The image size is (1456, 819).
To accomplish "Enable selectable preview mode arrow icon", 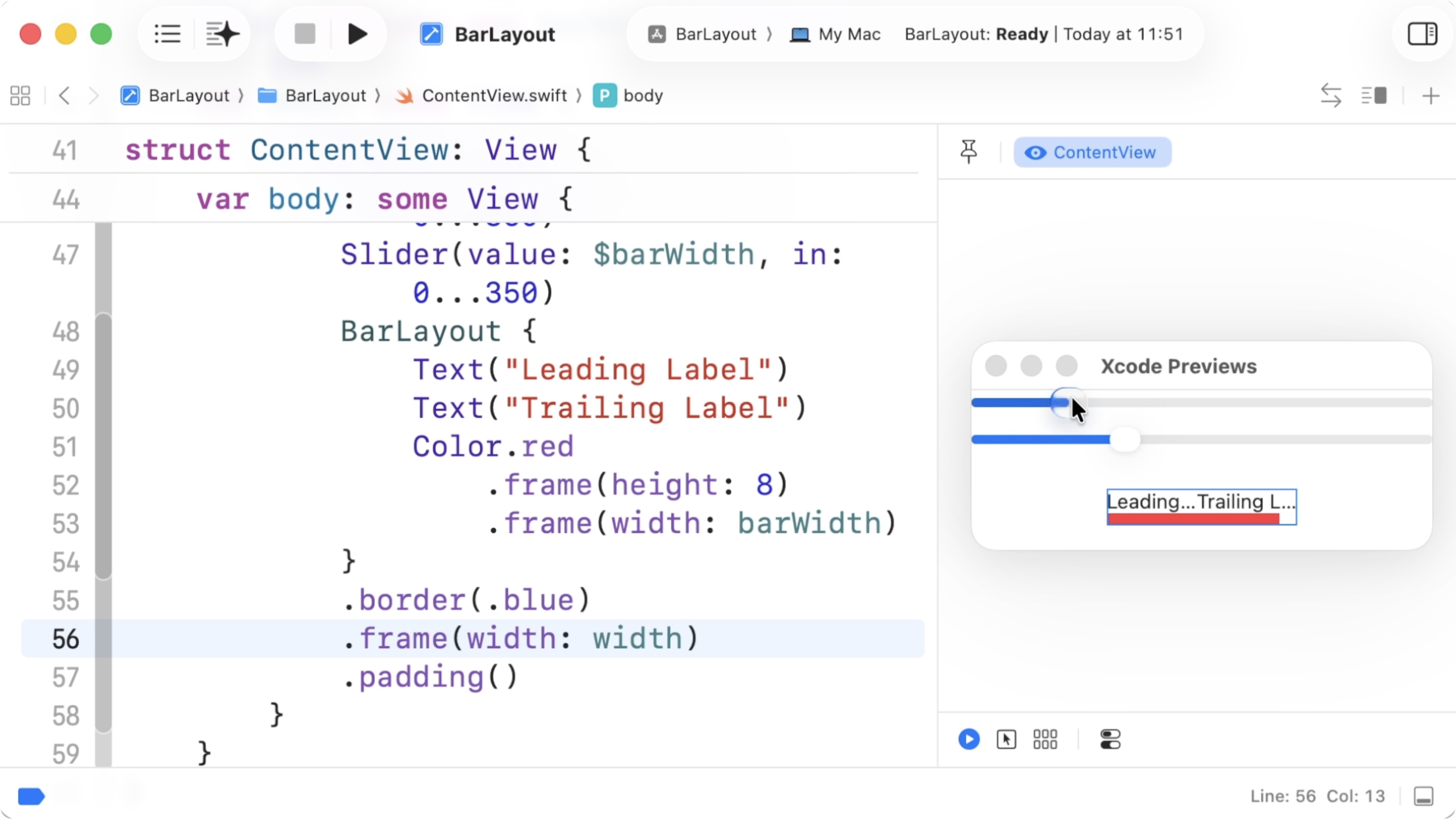I will 1006,739.
